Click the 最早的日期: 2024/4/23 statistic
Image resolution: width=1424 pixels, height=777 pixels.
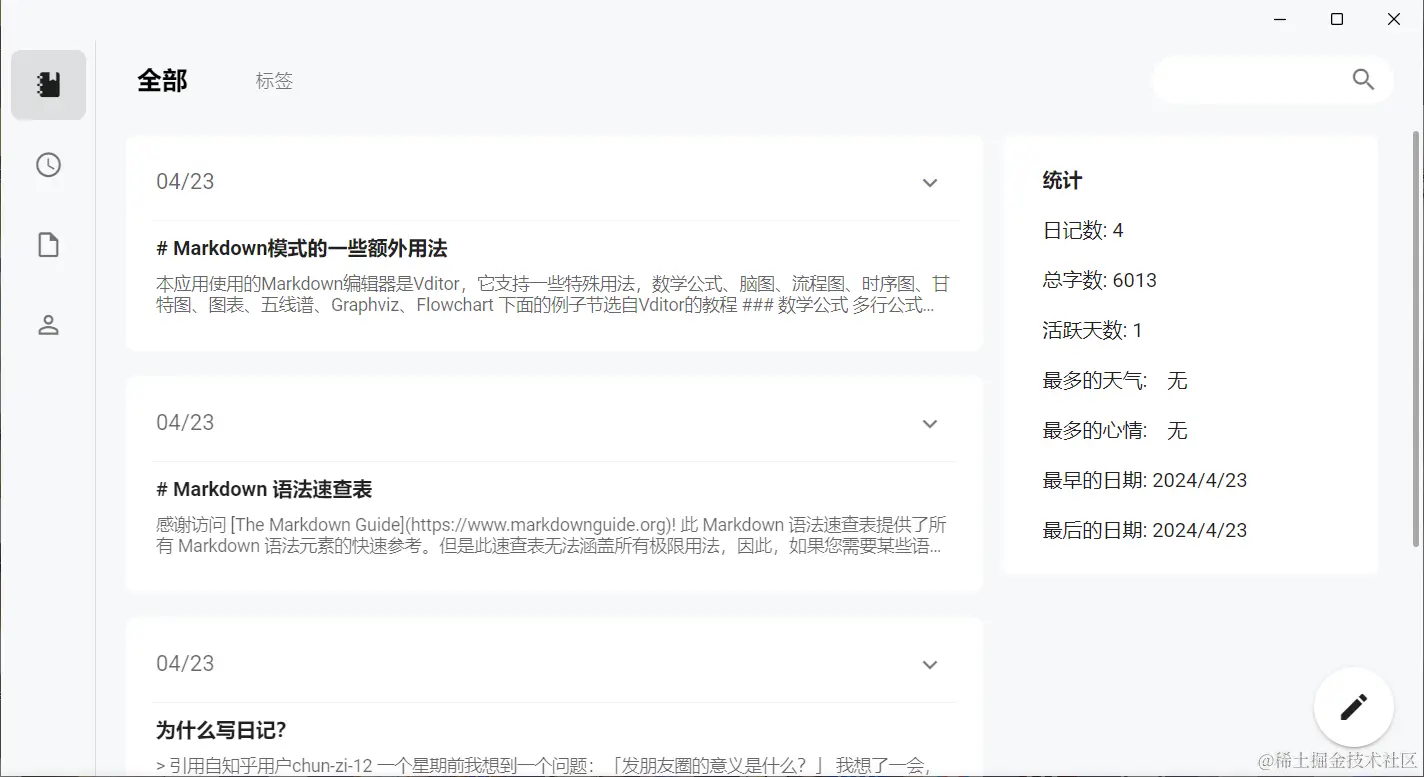point(1145,480)
